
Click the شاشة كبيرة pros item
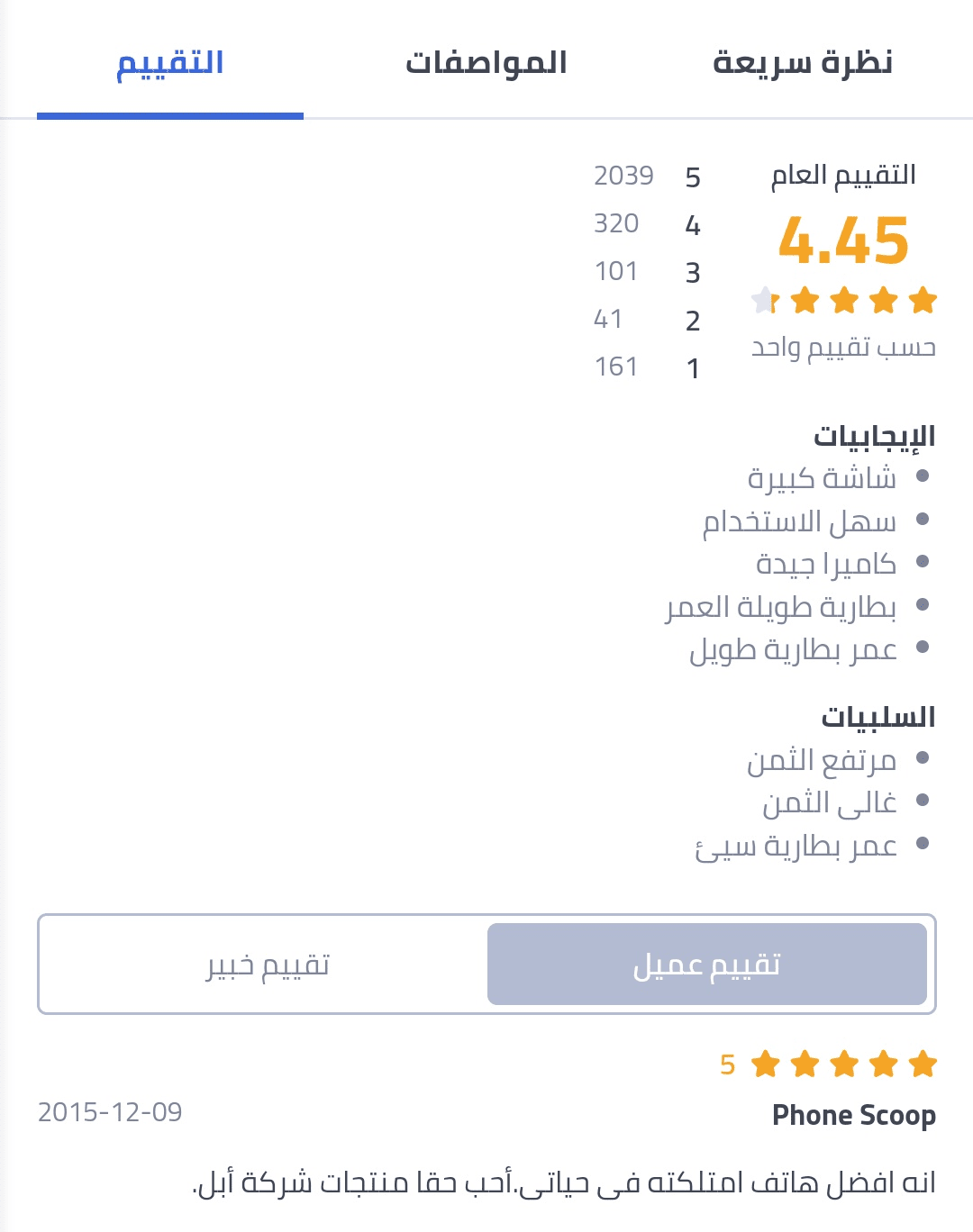[x=822, y=477]
